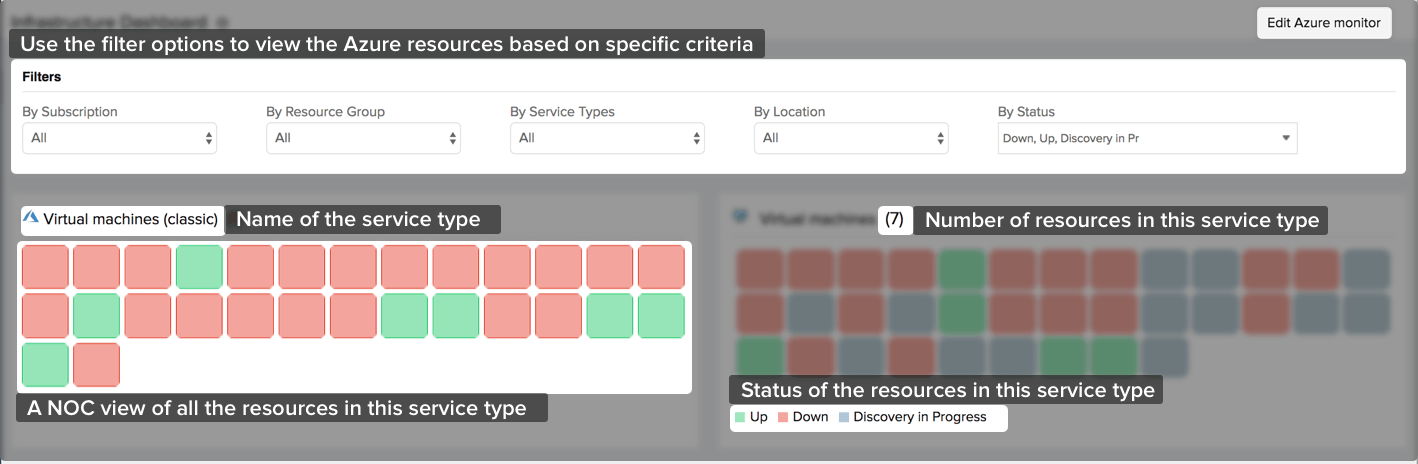Click the Discovery in Progress legend swatch
Image resolution: width=1418 pixels, height=464 pixels.
843,417
